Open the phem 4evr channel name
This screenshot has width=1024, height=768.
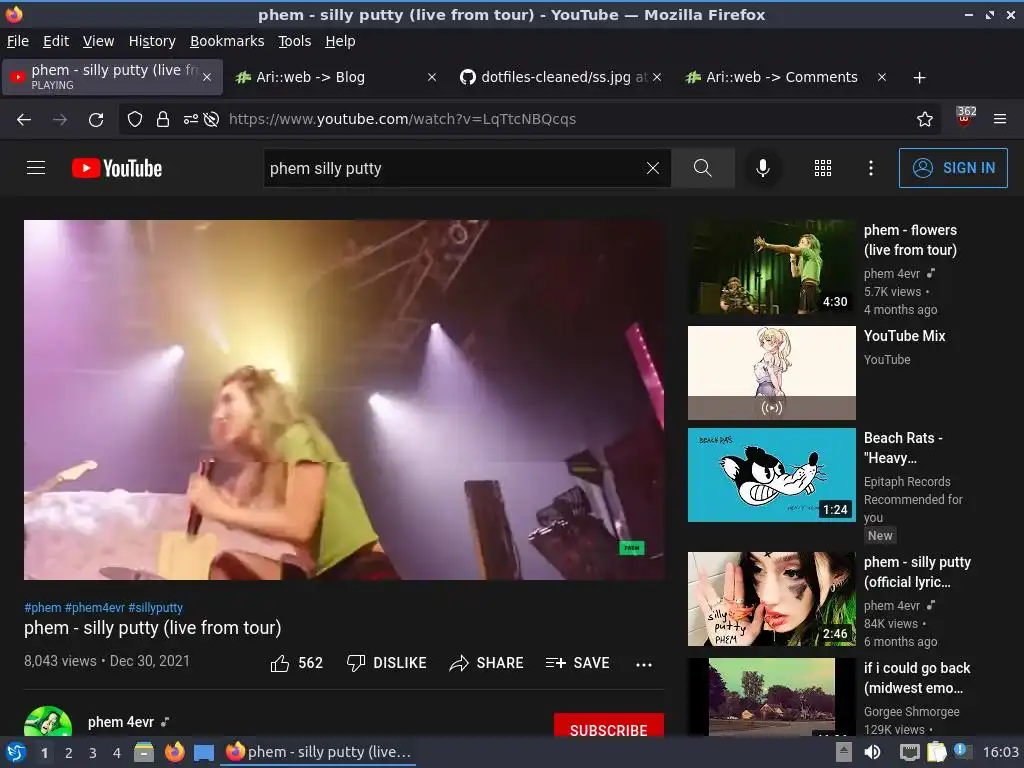pos(121,722)
